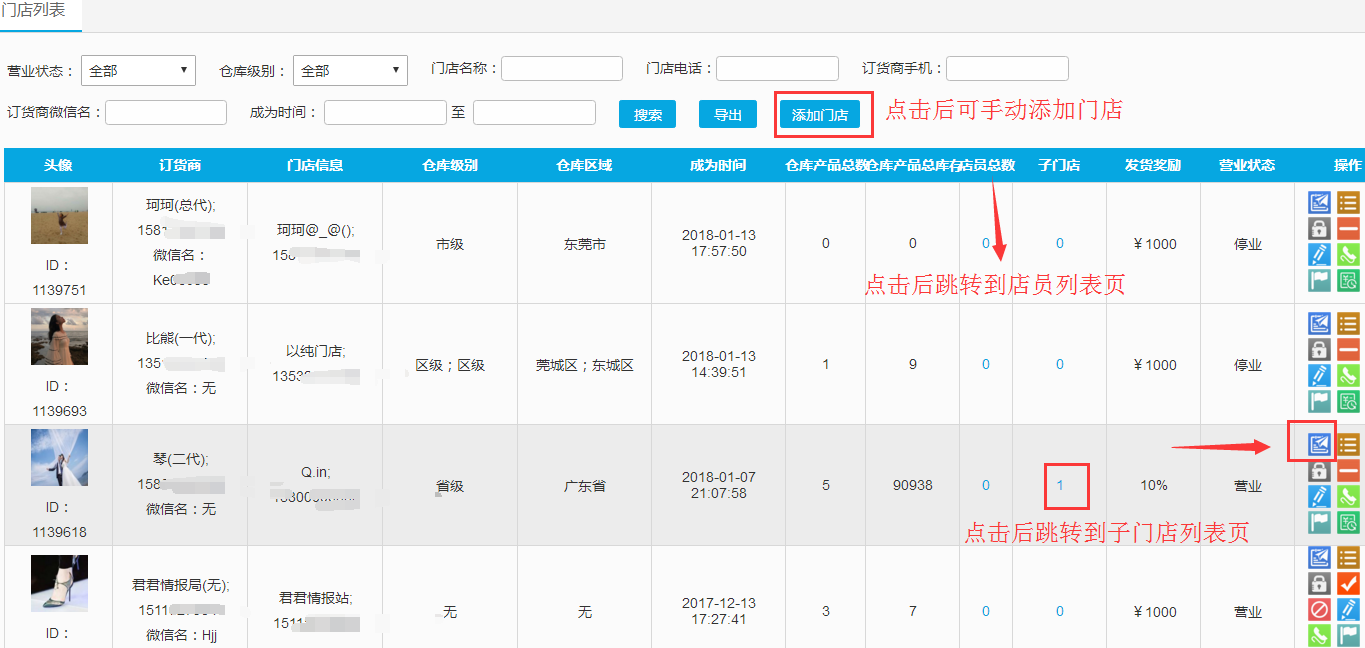Click the 莞城区；东城区 cell
This screenshot has width=1365, height=648.
pos(584,365)
